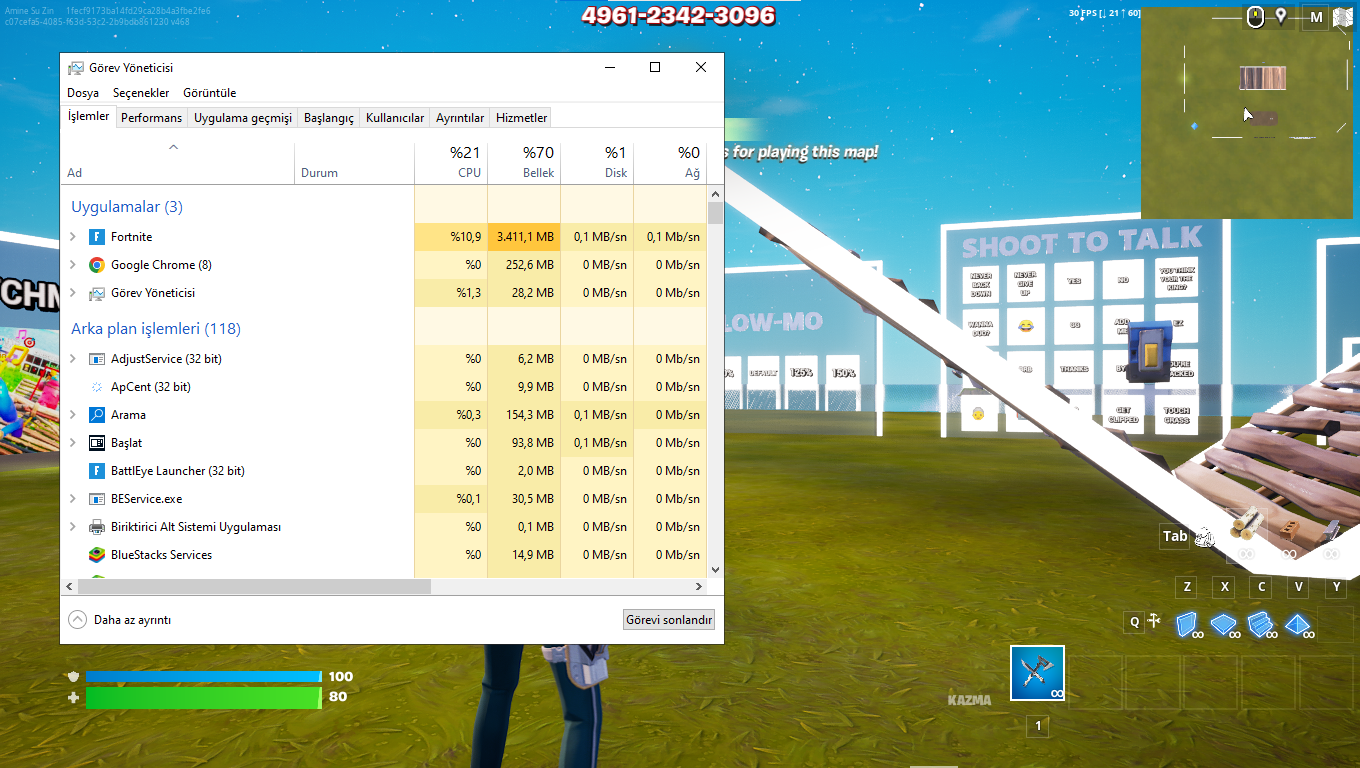
Task: Expand the AdjustService (32 bit) row
Action: tap(73, 359)
